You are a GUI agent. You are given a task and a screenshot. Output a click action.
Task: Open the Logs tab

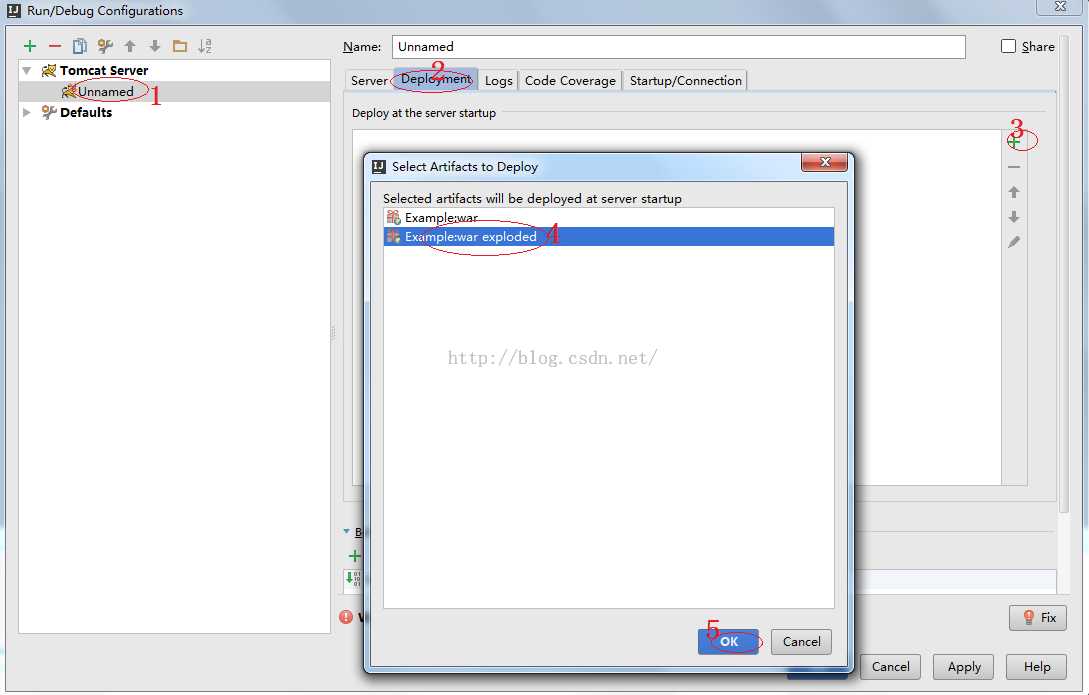click(499, 81)
